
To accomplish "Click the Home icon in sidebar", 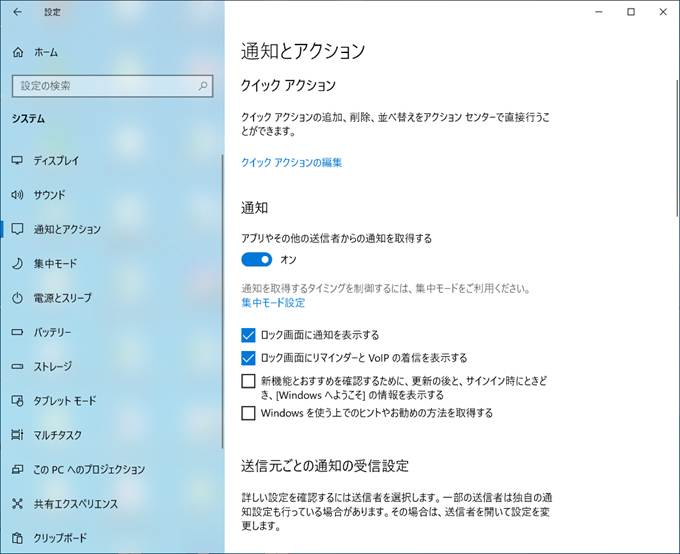I will click(x=17, y=52).
